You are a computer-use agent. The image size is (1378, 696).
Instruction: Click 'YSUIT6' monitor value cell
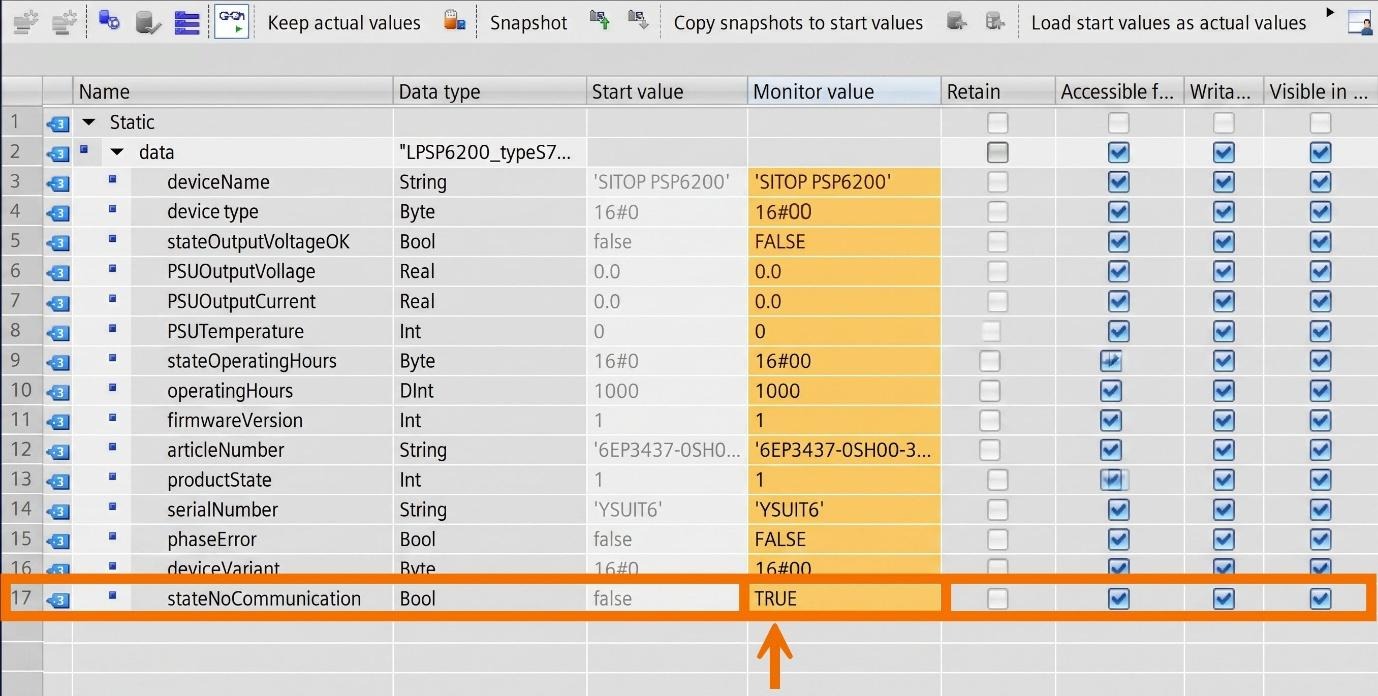click(844, 510)
